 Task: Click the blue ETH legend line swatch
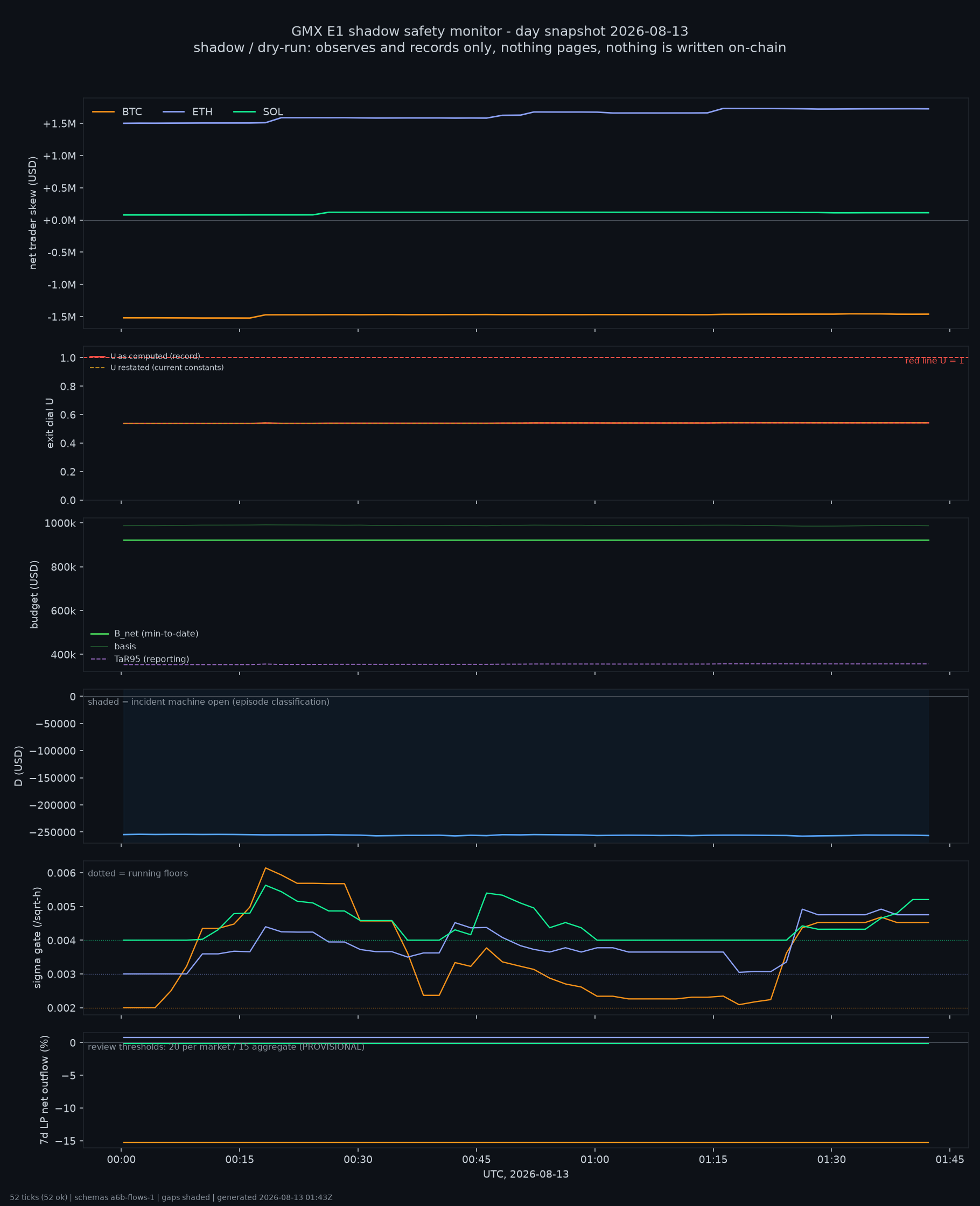pyautogui.click(x=174, y=112)
